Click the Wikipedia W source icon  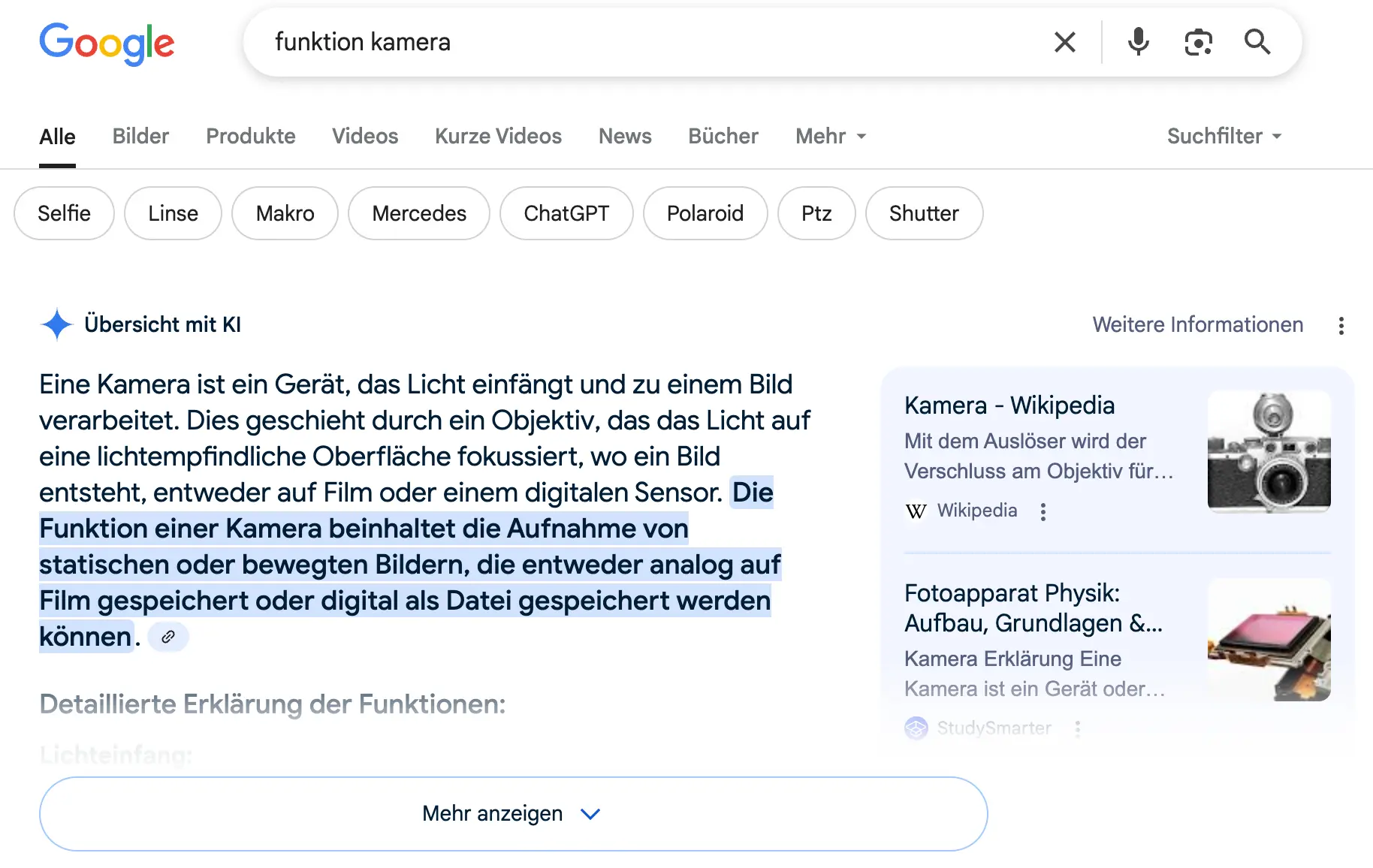(x=916, y=511)
